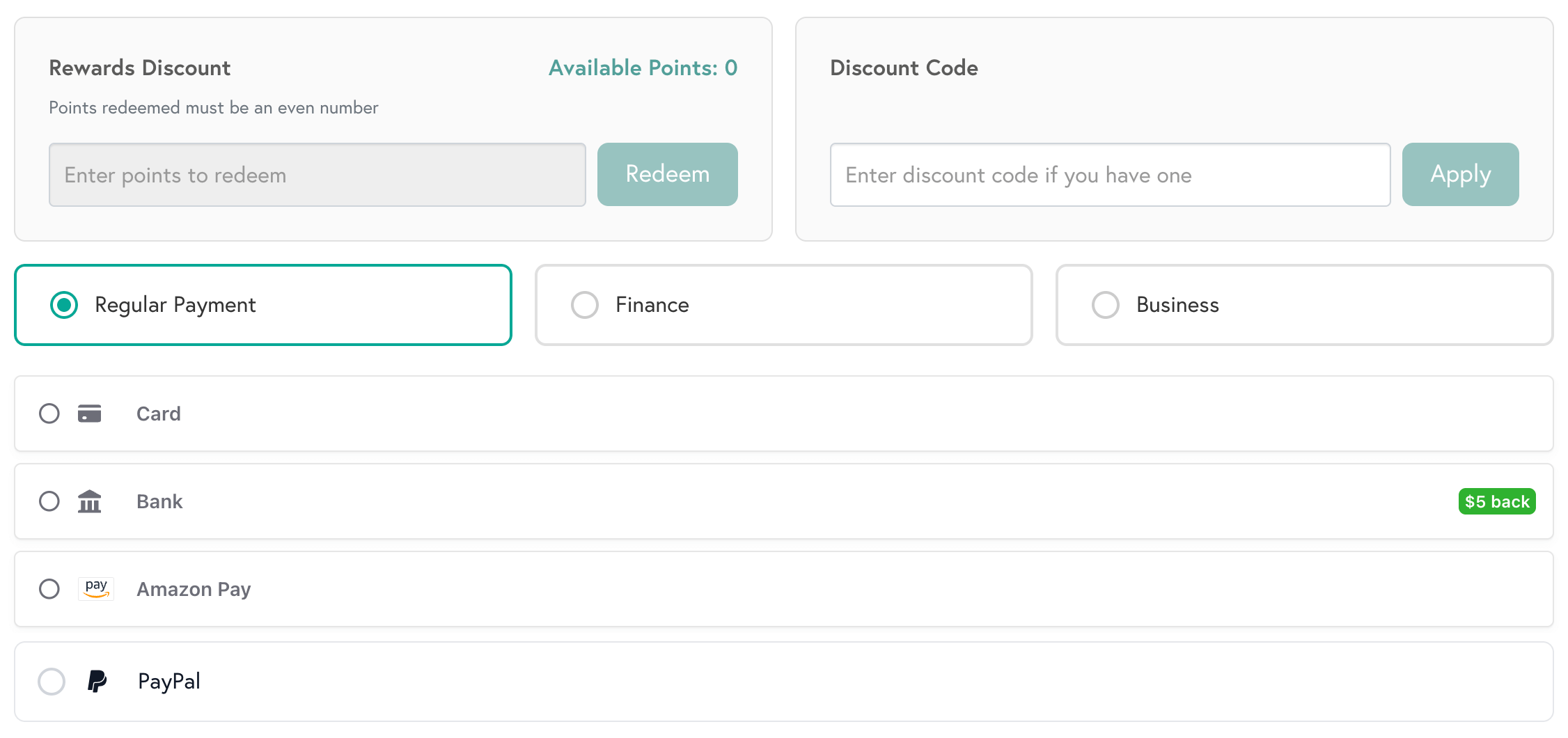
Task: Click the Amazon Pay logo
Action: [95, 588]
